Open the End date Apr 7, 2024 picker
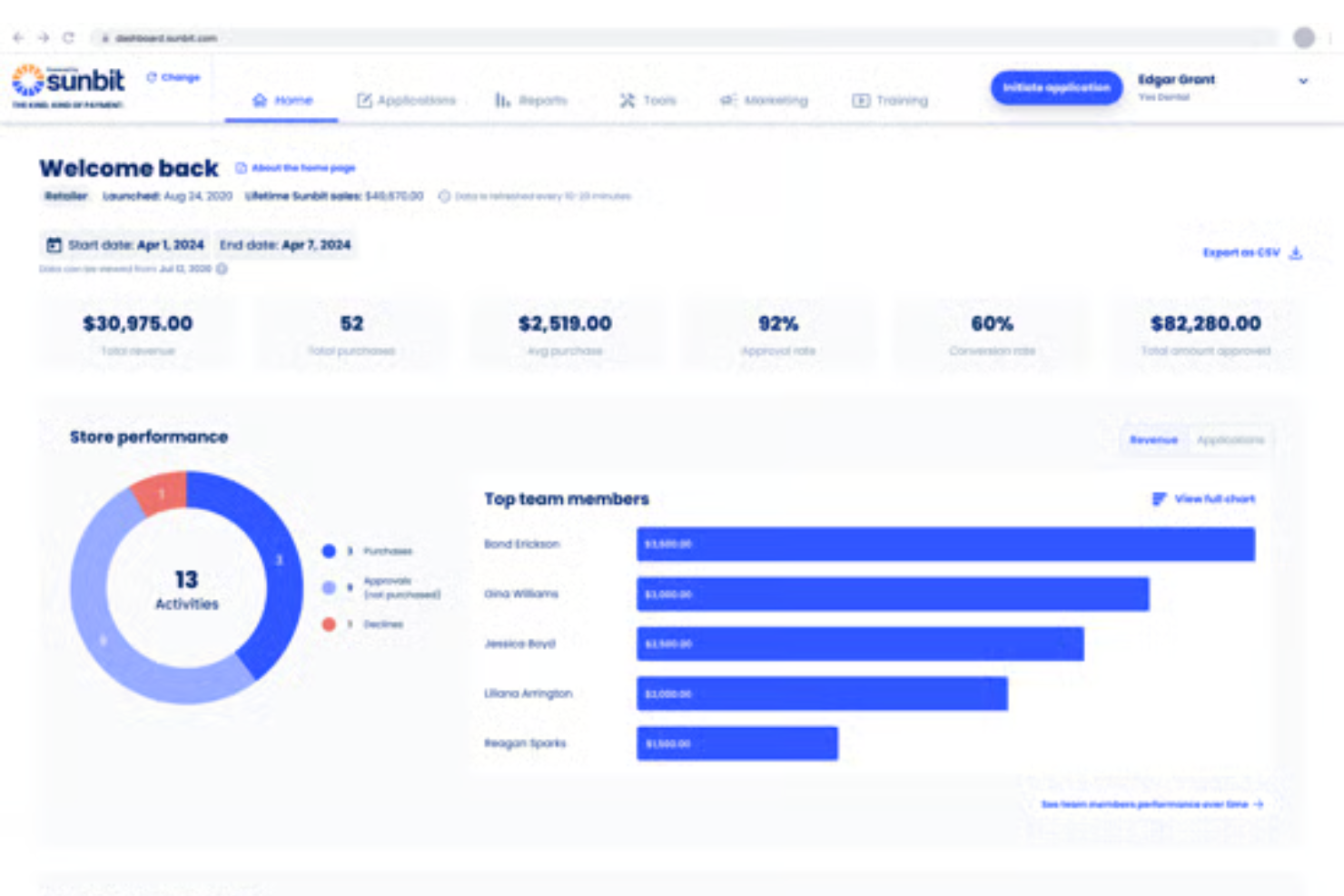This screenshot has width=1344, height=896. tap(286, 245)
